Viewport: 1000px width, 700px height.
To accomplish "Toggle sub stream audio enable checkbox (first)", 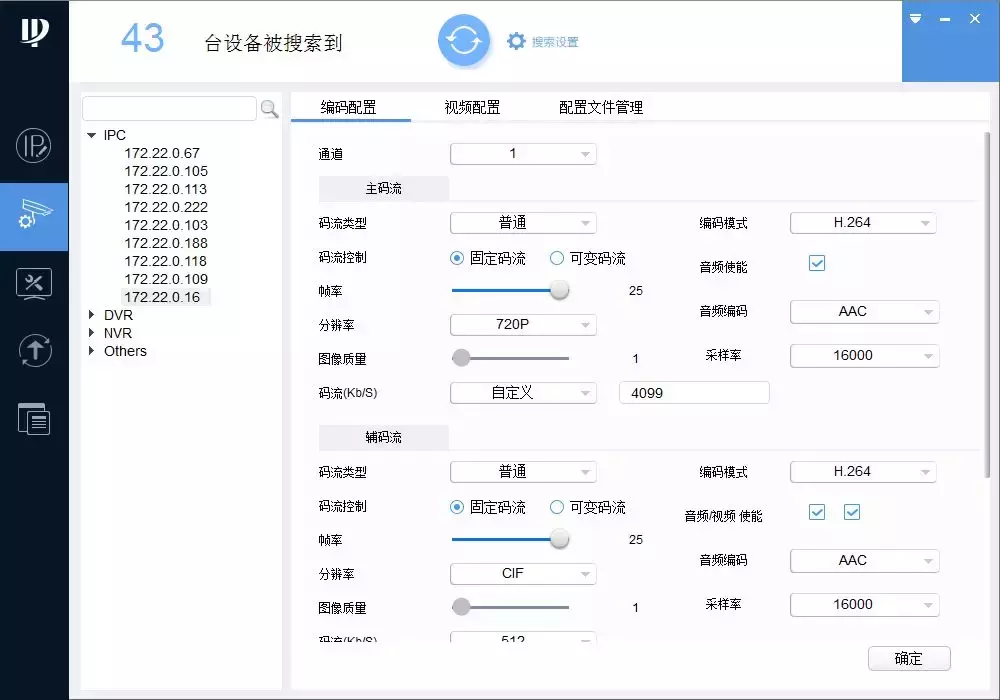I will click(x=817, y=512).
